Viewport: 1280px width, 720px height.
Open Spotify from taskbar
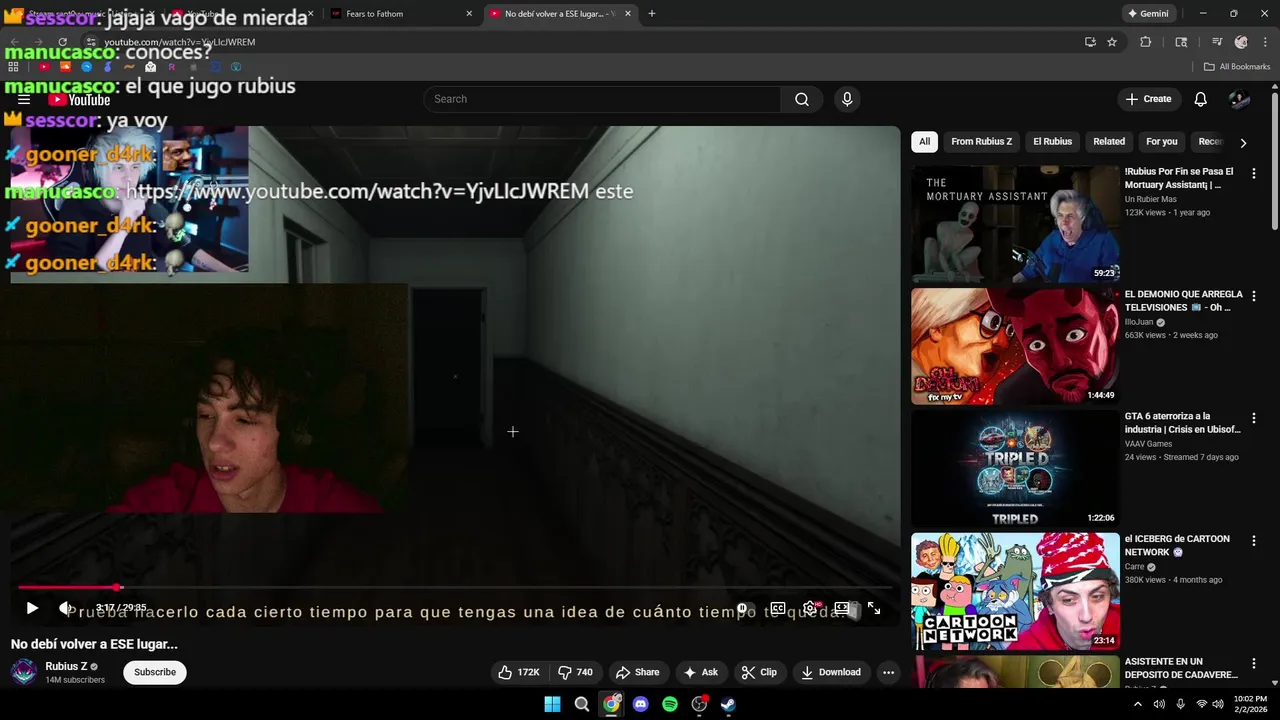click(x=670, y=704)
